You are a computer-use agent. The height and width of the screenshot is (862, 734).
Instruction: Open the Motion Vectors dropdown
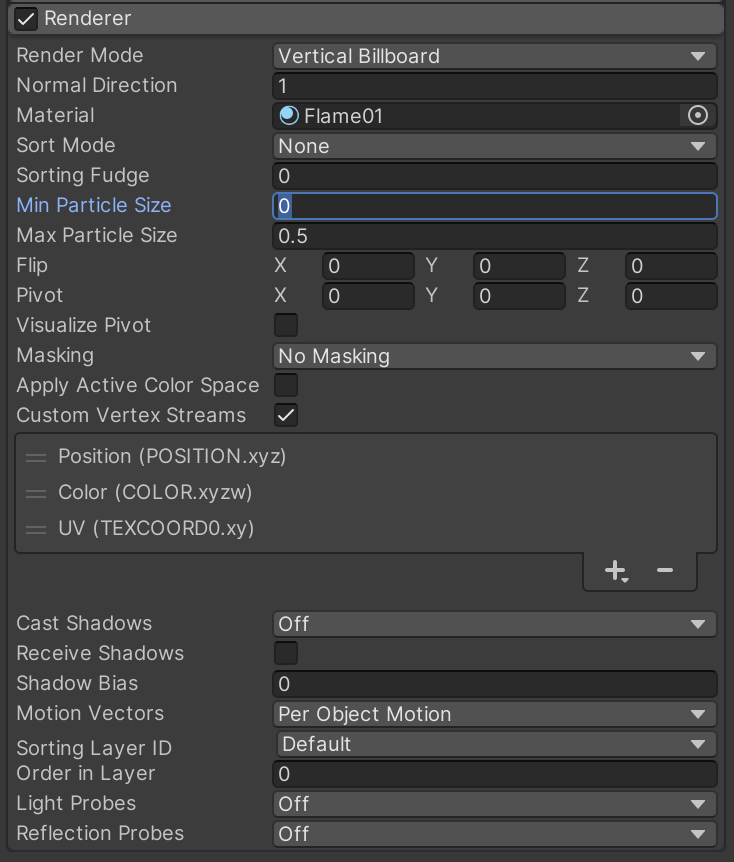point(494,714)
